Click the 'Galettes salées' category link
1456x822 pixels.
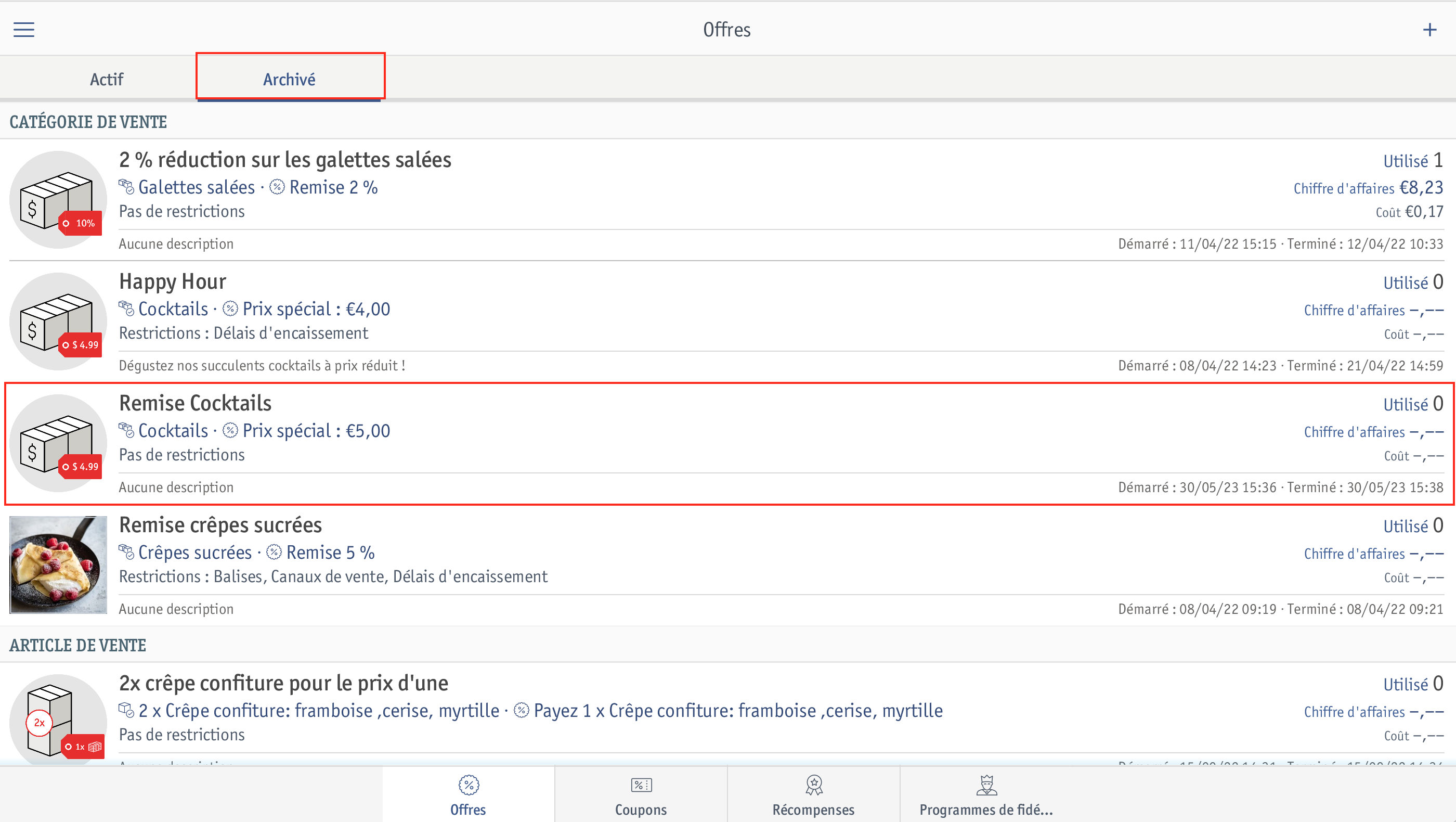tap(197, 187)
